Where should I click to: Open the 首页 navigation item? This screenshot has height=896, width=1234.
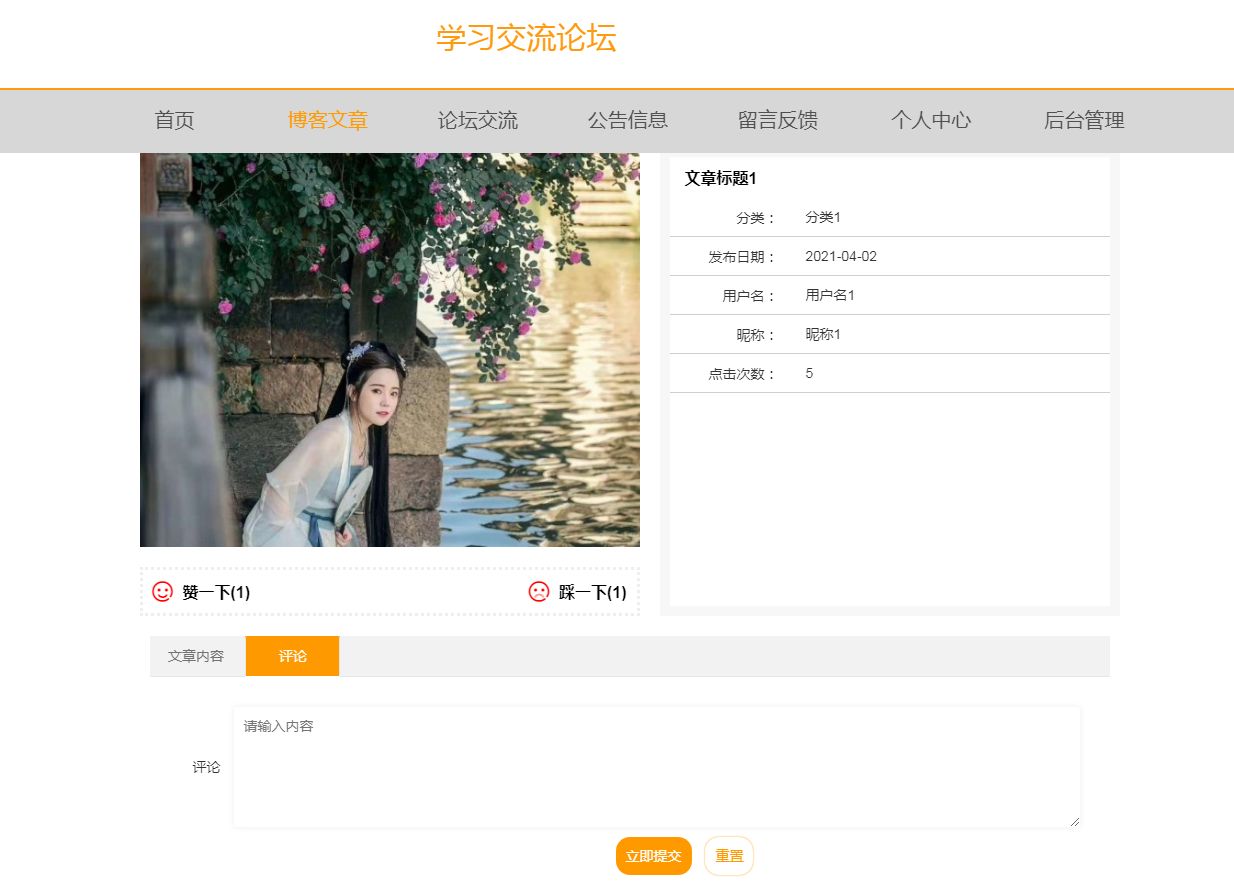(175, 120)
